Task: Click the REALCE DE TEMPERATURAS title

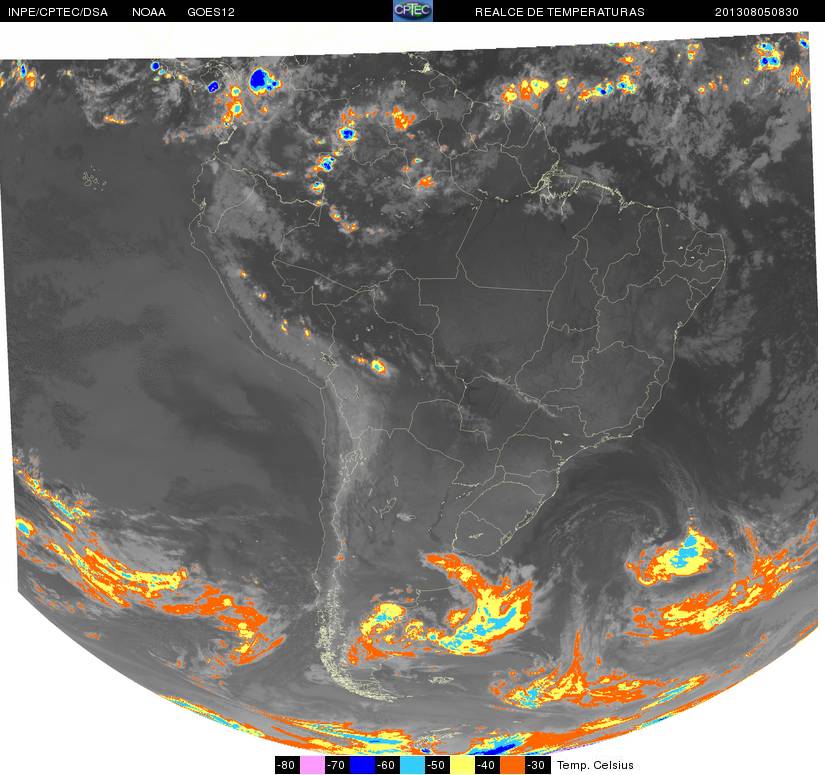Action: (x=560, y=12)
